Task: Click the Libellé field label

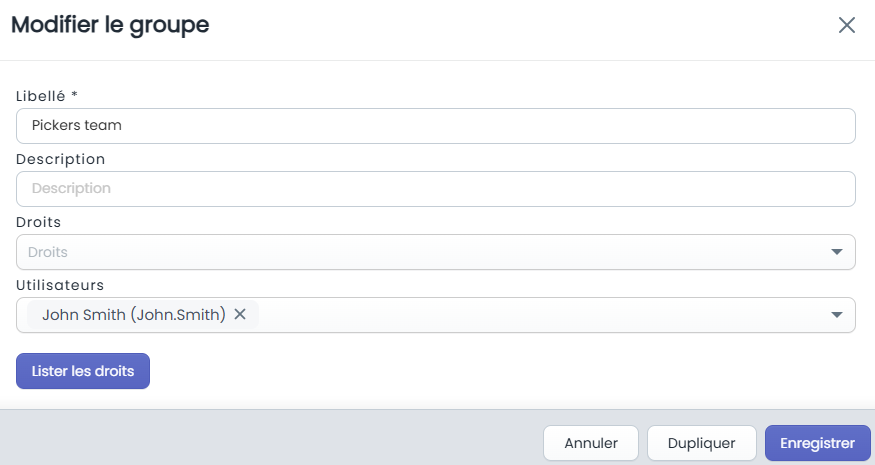Action: coord(40,96)
